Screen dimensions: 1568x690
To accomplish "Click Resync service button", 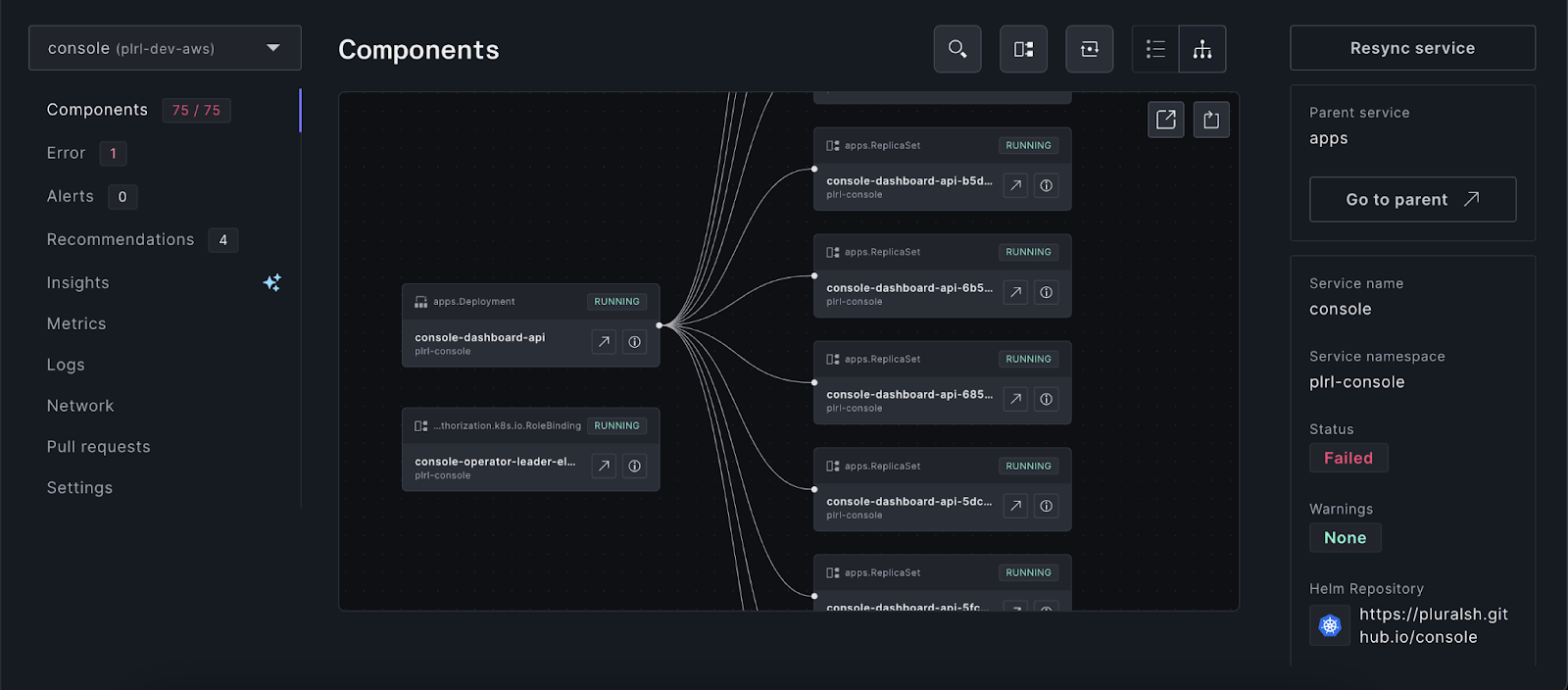I will pos(1412,48).
